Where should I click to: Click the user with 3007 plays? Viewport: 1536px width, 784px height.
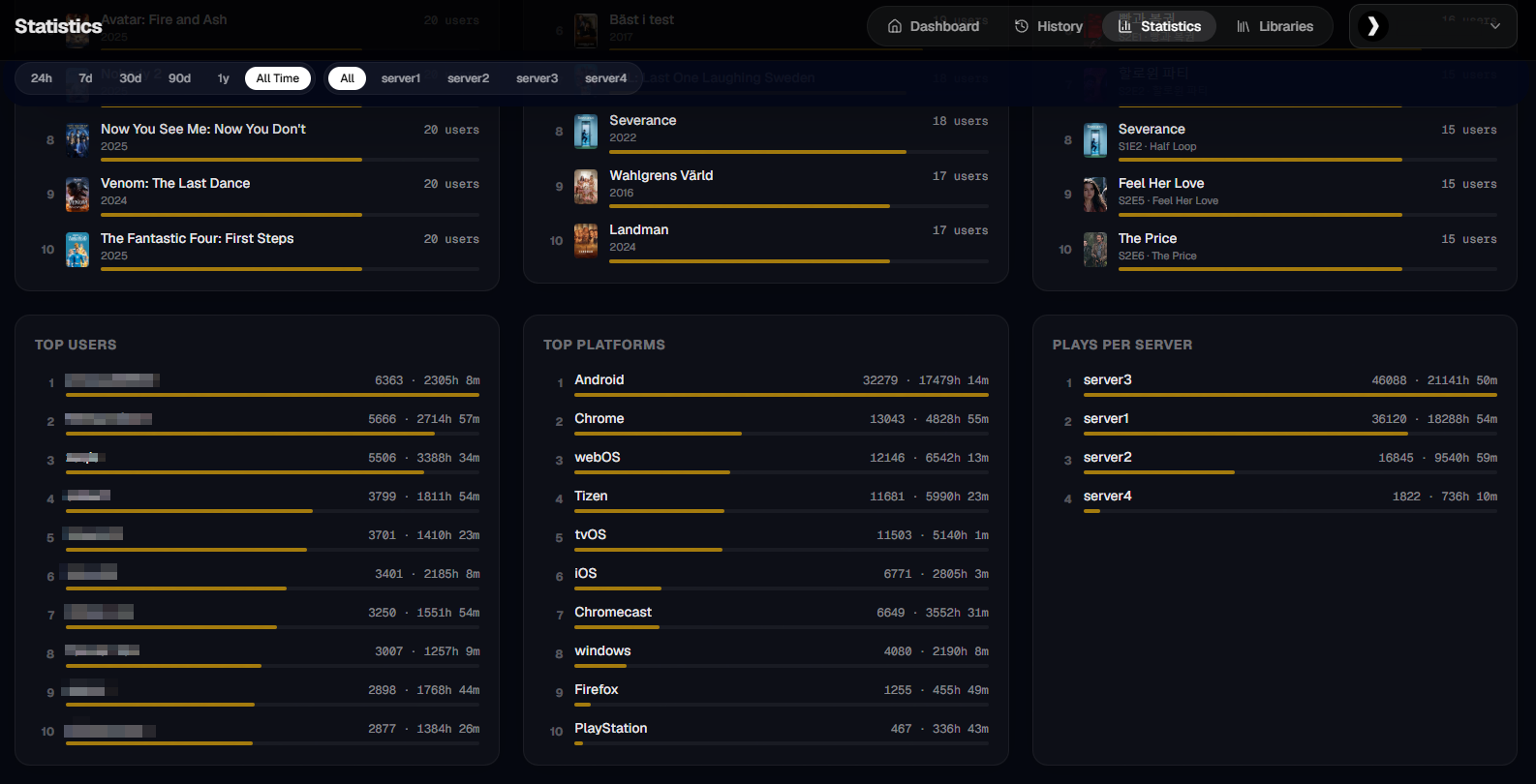coord(258,654)
